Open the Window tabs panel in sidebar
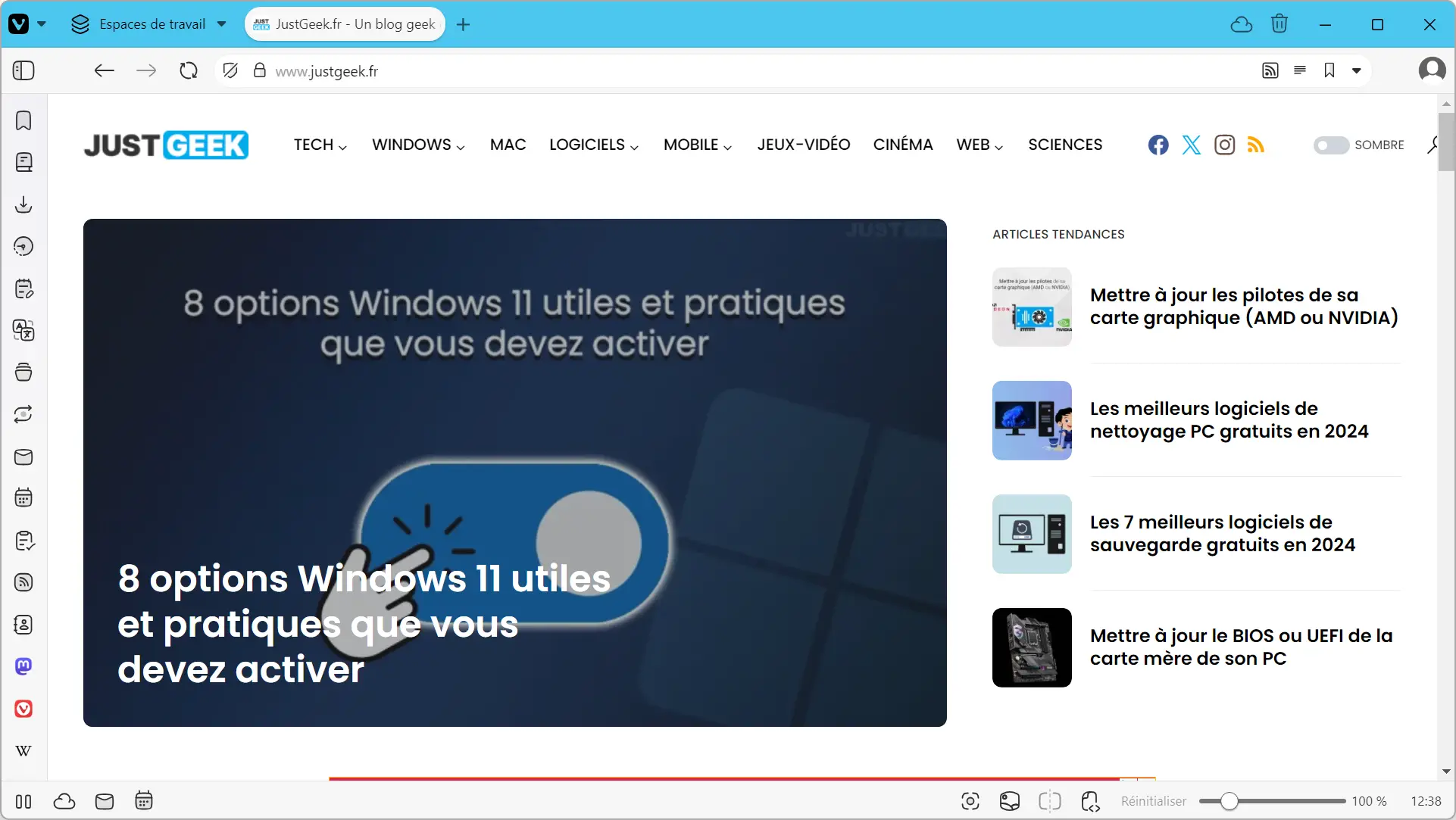1456x820 pixels. [x=24, y=373]
